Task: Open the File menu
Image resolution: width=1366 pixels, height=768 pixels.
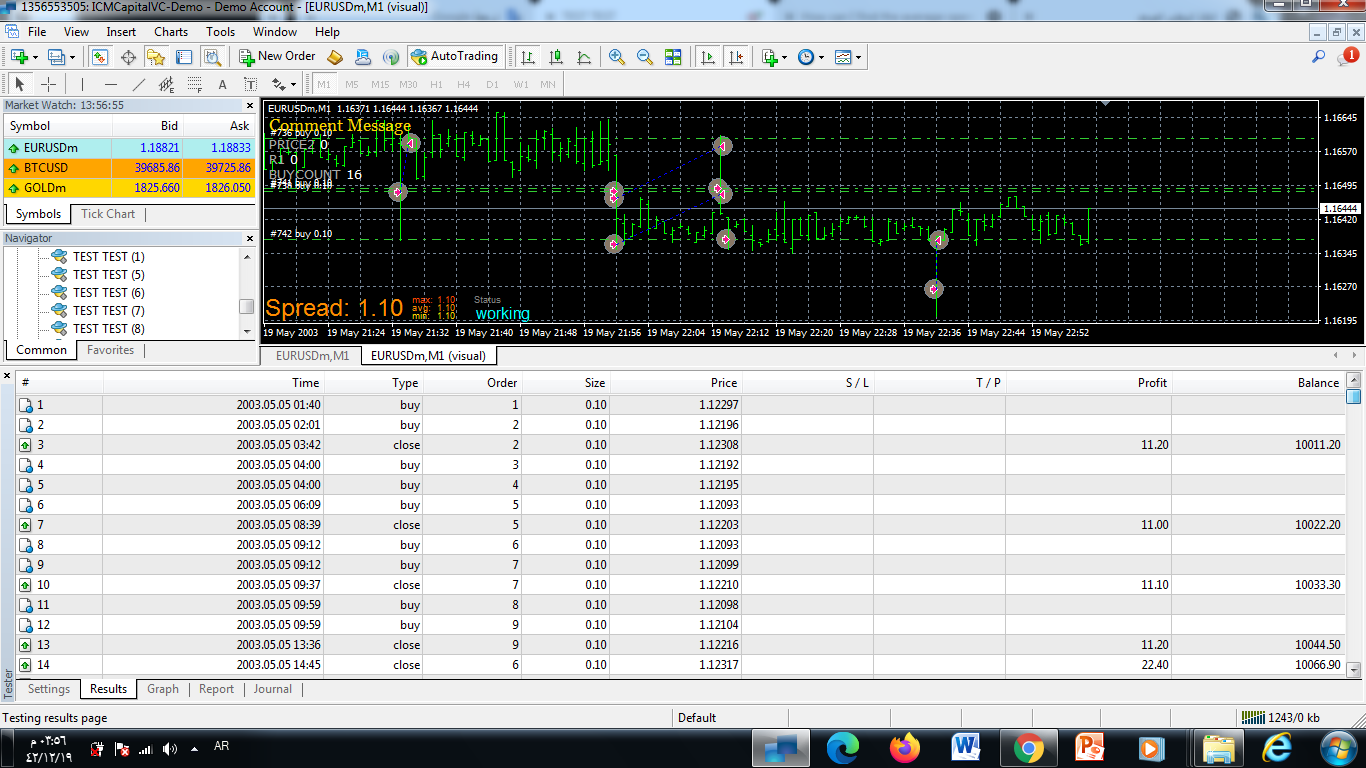Action: point(37,32)
